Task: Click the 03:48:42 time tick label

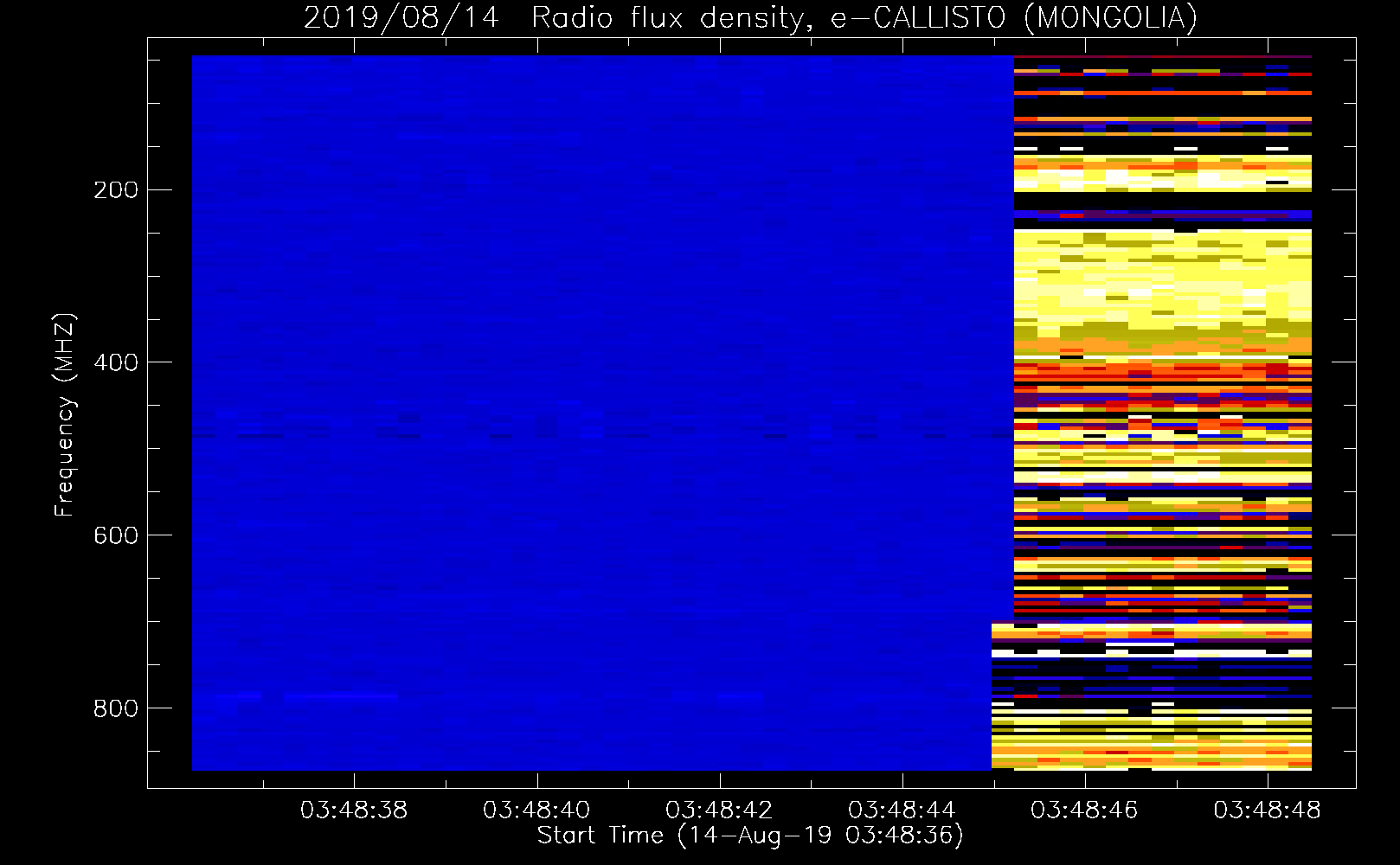Action: coord(719,811)
